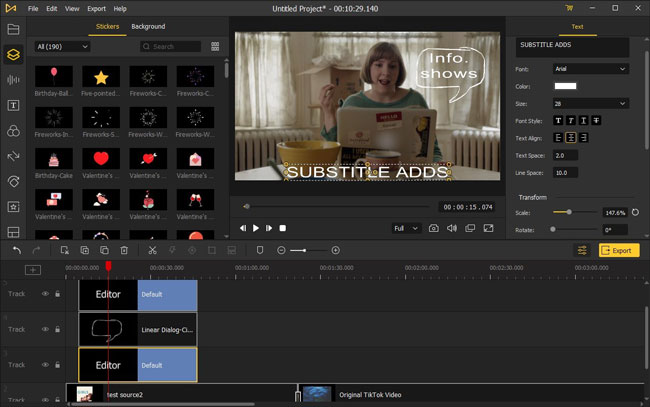
Task: Open the Transitions arrows icon in sidebar
Action: coord(13,156)
